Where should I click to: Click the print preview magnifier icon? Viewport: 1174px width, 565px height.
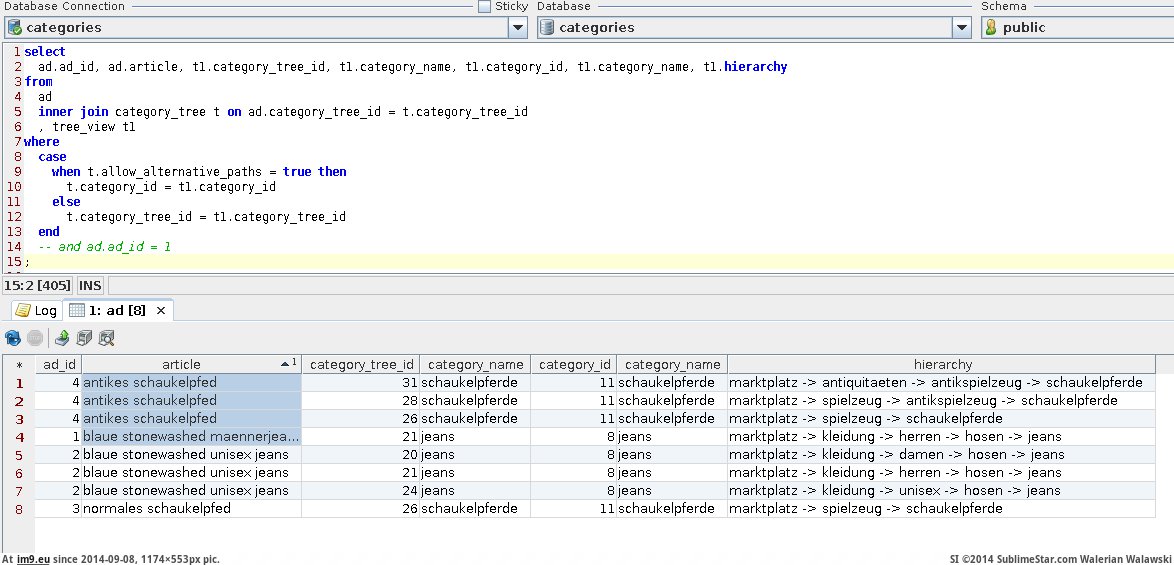pyautogui.click(x=107, y=338)
